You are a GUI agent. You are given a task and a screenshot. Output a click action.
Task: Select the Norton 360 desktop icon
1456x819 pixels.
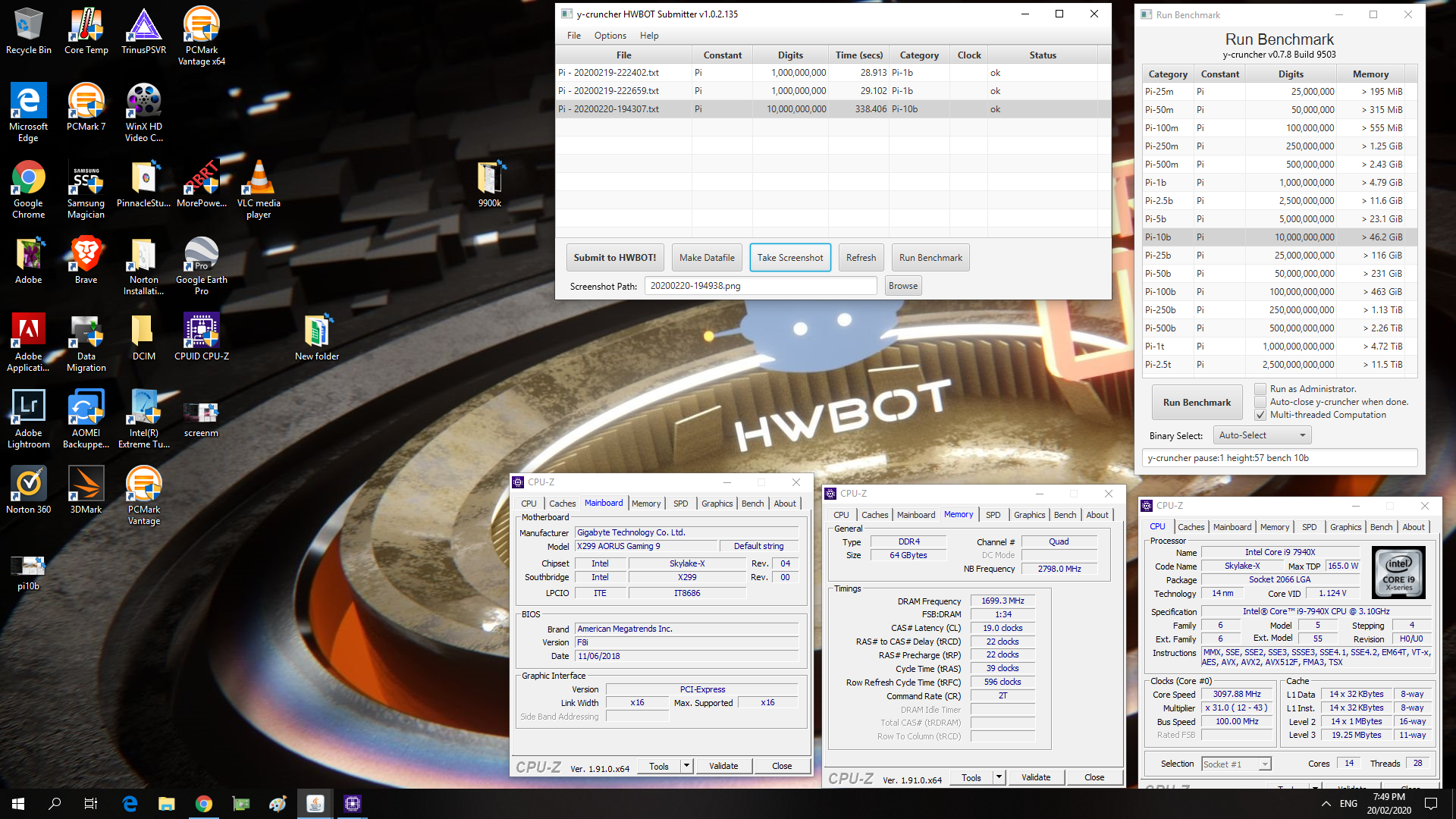coord(29,490)
